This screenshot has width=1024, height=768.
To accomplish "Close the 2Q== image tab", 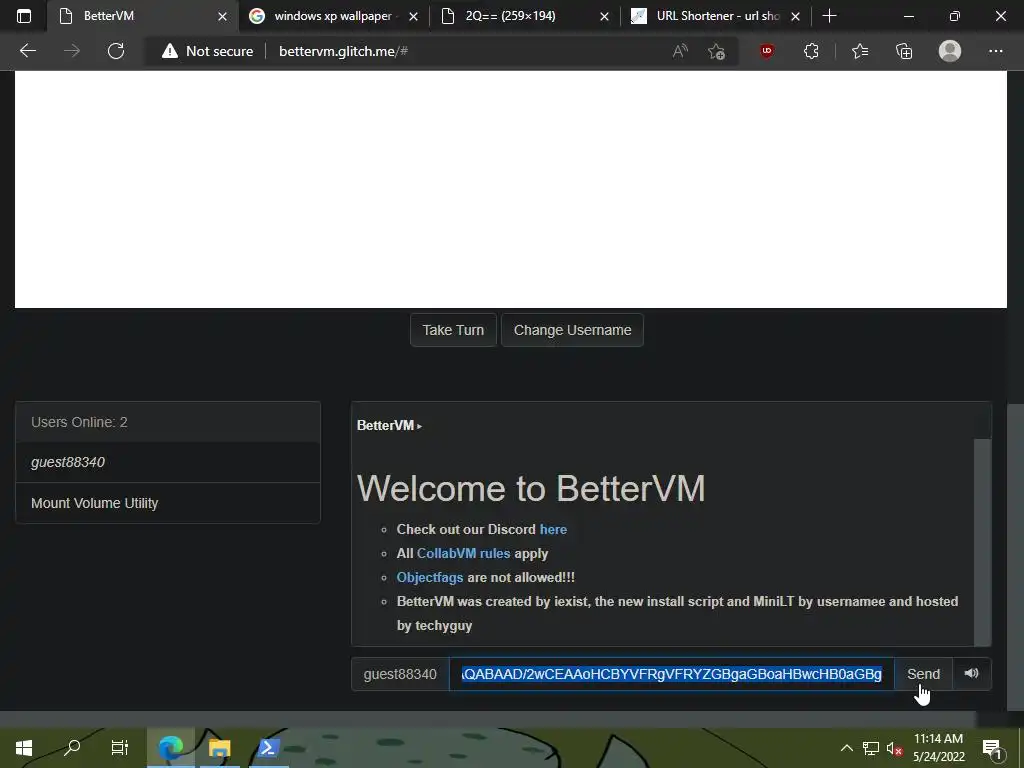I will tap(605, 16).
